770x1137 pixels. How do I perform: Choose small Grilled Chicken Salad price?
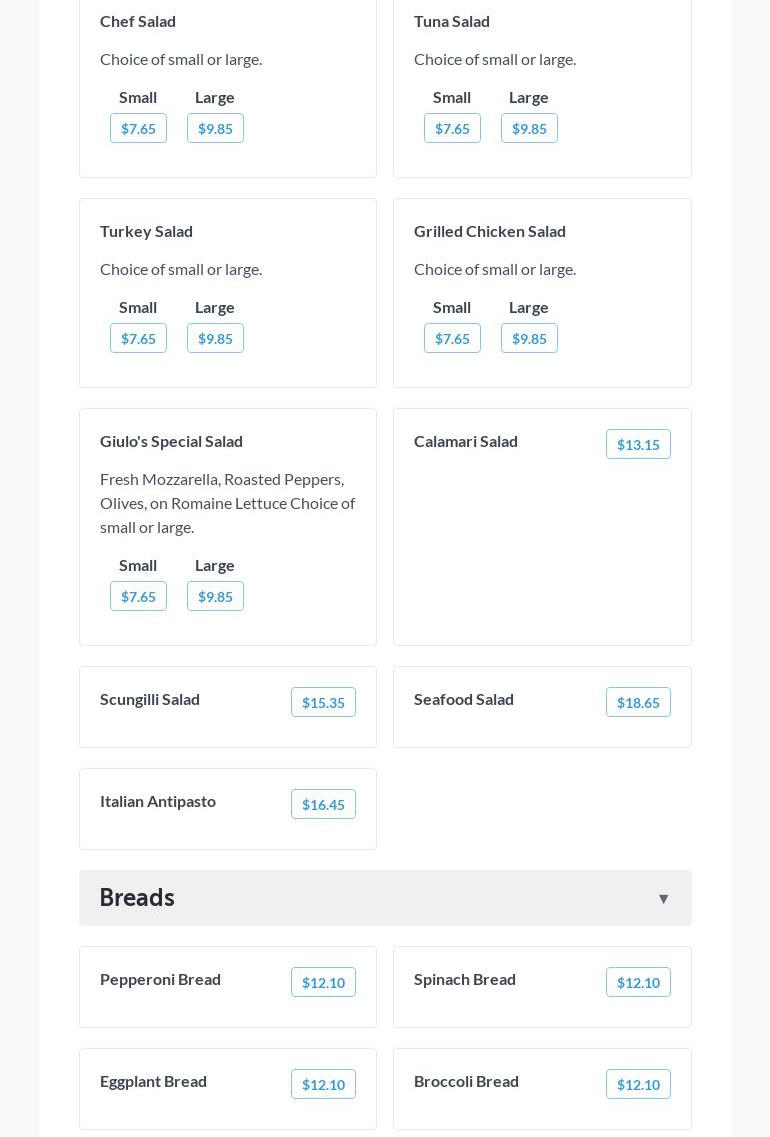(452, 339)
